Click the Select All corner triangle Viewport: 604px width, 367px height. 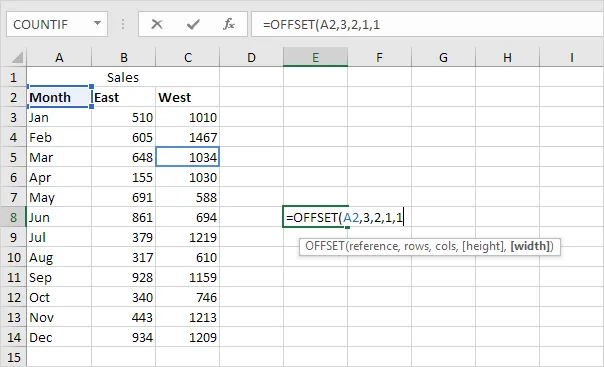pyautogui.click(x=17, y=57)
